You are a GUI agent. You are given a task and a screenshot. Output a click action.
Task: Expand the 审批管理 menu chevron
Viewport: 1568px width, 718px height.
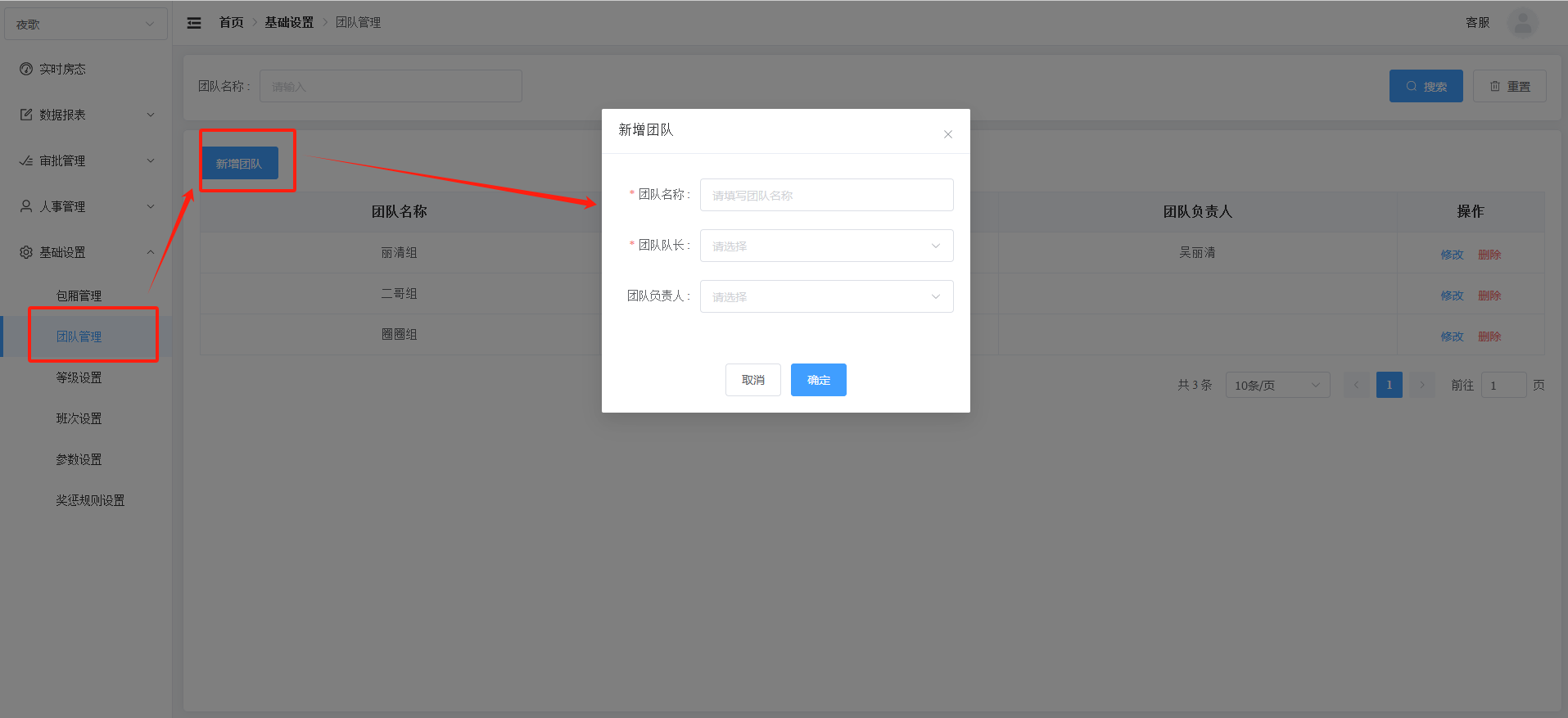[151, 160]
